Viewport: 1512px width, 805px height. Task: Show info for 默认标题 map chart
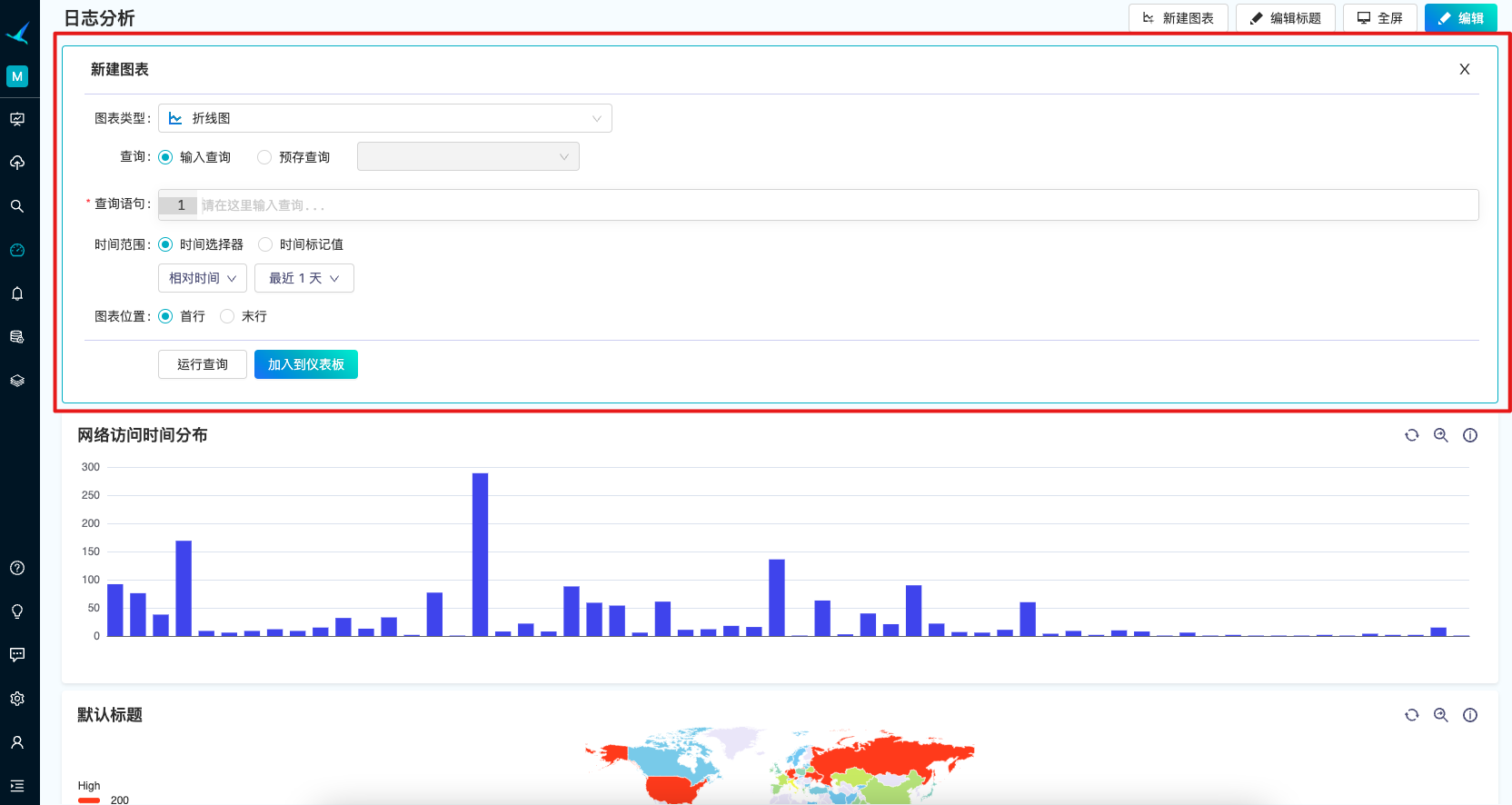[x=1470, y=715]
